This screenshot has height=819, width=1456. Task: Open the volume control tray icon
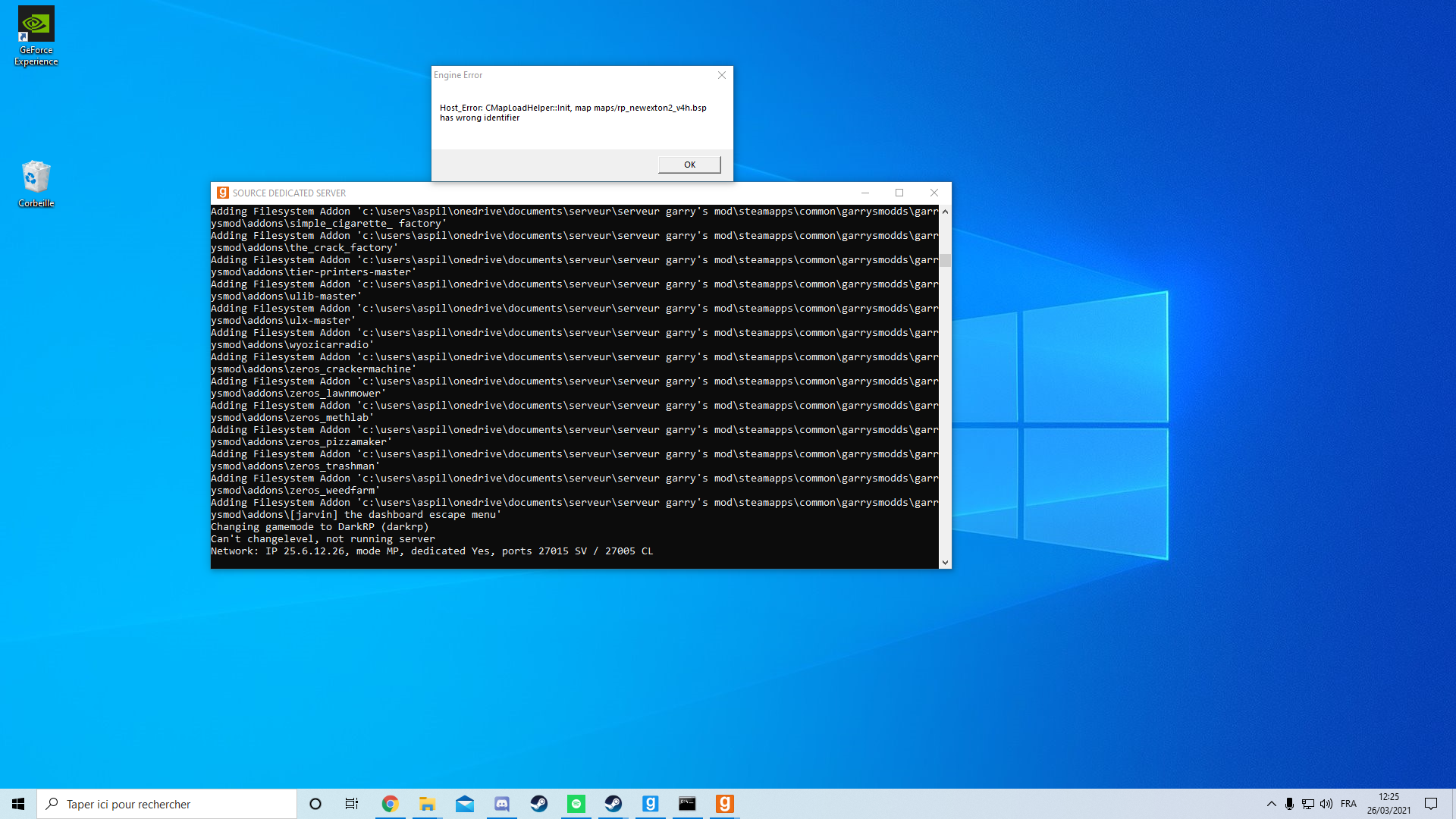1326,804
